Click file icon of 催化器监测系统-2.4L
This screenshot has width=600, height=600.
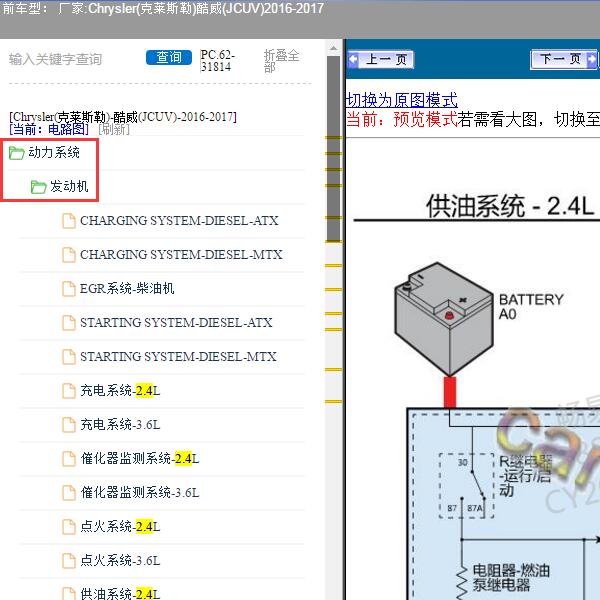point(69,459)
